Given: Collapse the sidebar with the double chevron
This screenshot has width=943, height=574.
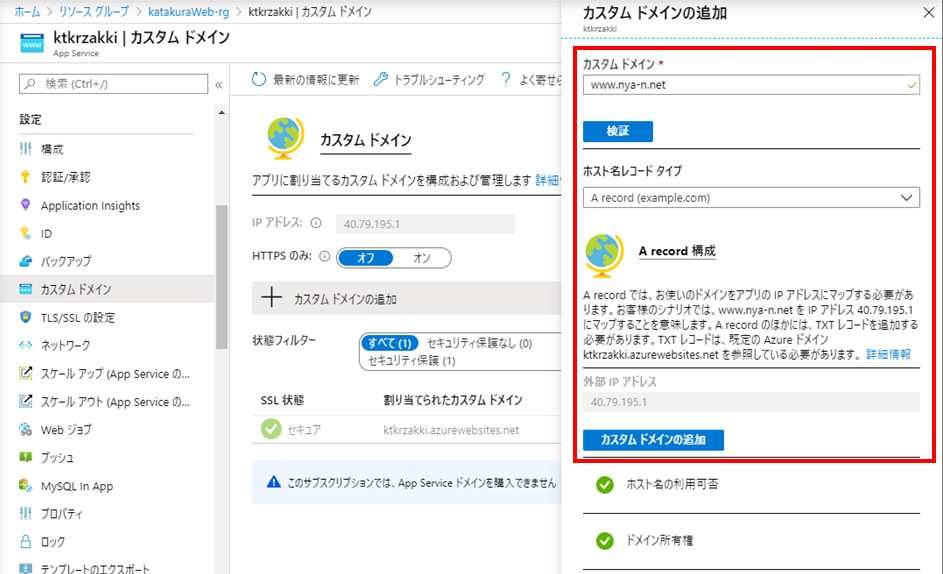Looking at the screenshot, I should 219,85.
